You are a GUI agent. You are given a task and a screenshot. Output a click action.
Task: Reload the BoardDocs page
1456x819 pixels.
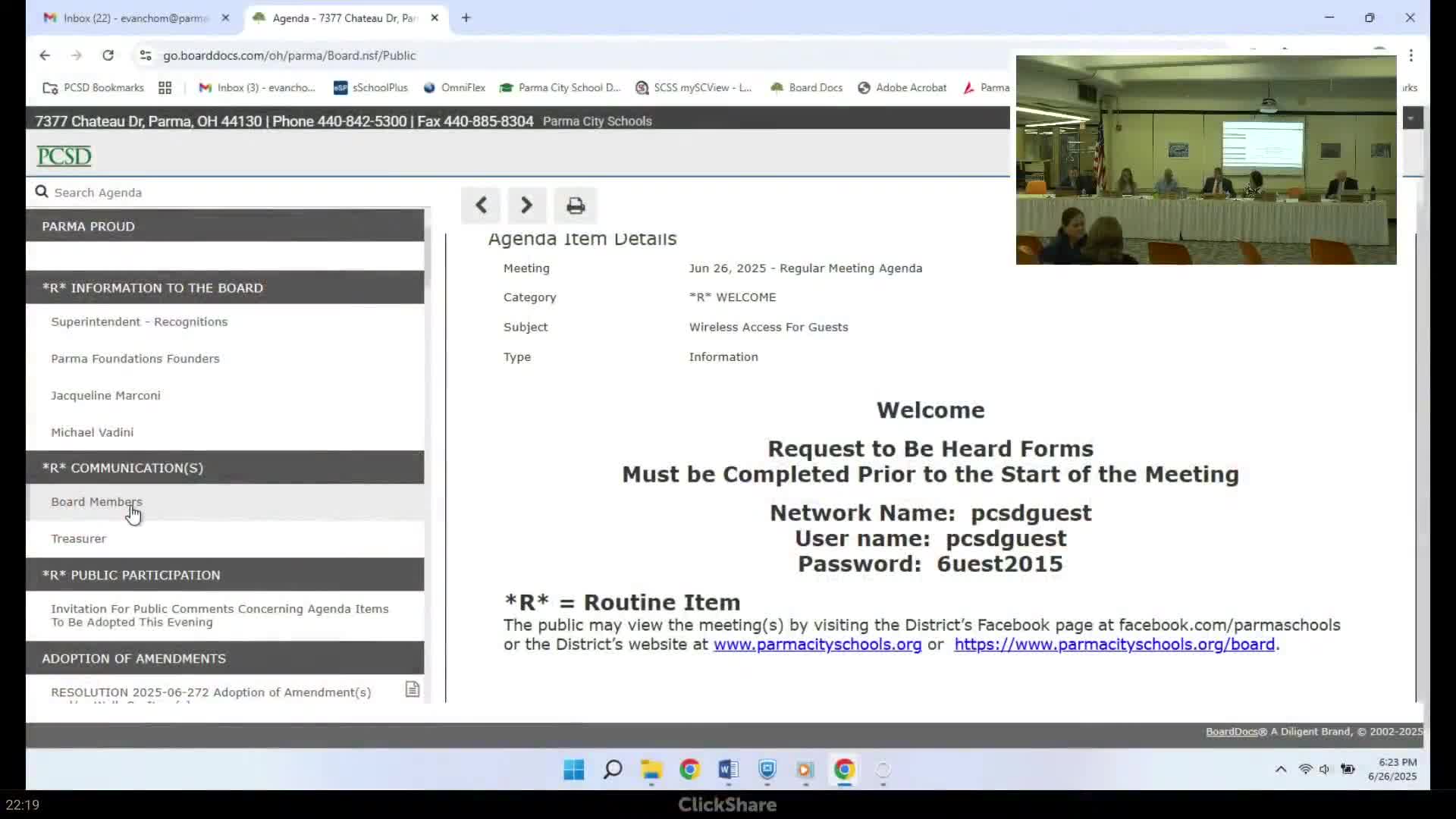click(x=108, y=55)
